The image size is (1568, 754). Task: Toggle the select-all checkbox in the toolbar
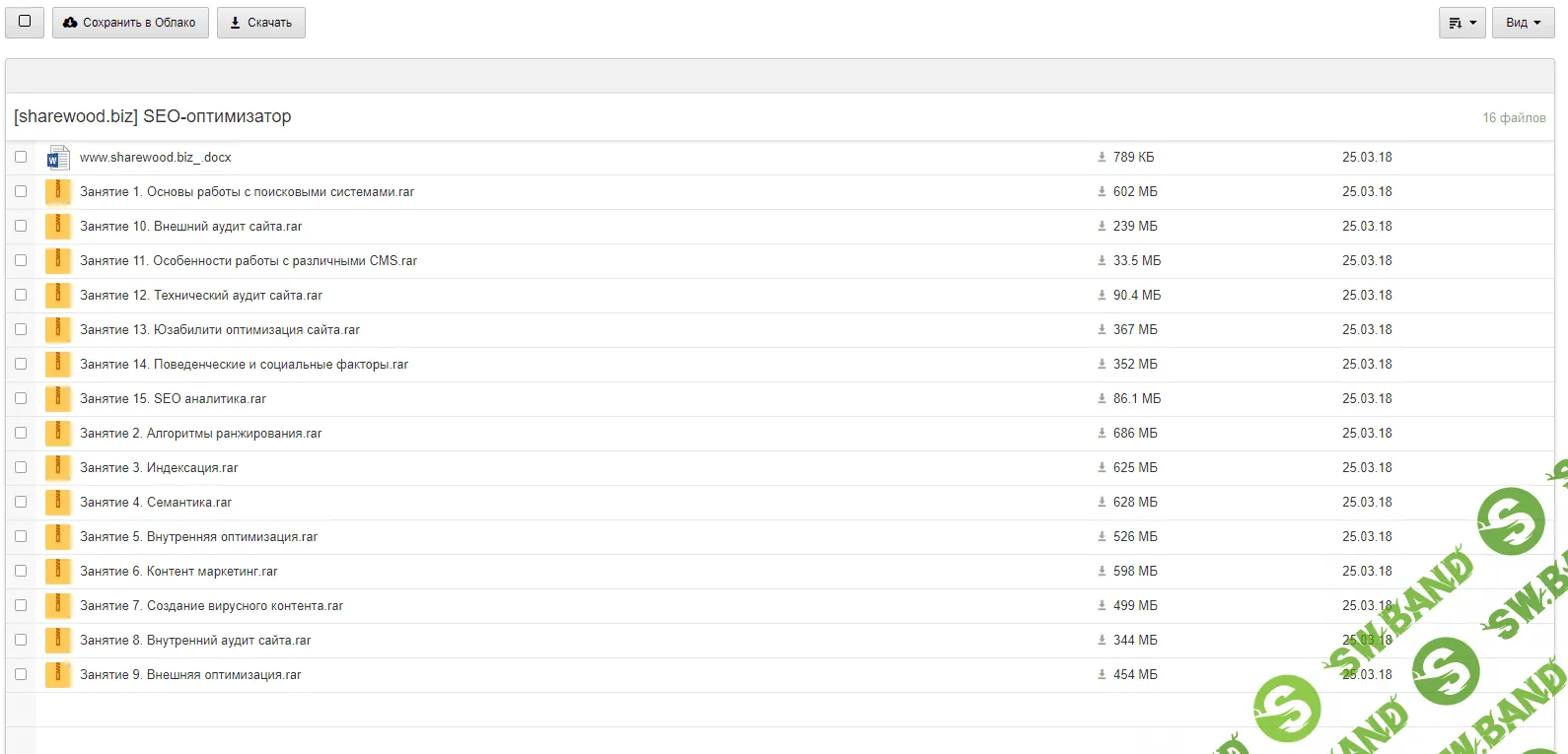pos(25,22)
